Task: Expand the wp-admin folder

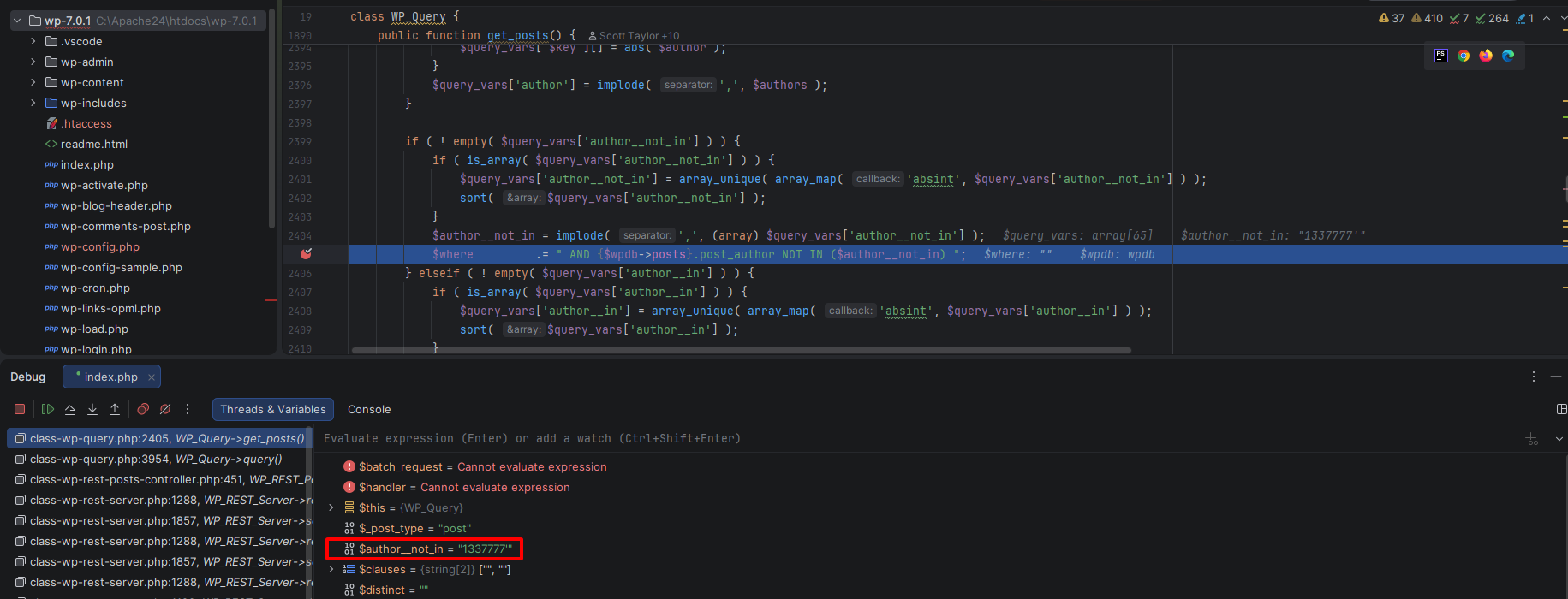Action: click(33, 62)
